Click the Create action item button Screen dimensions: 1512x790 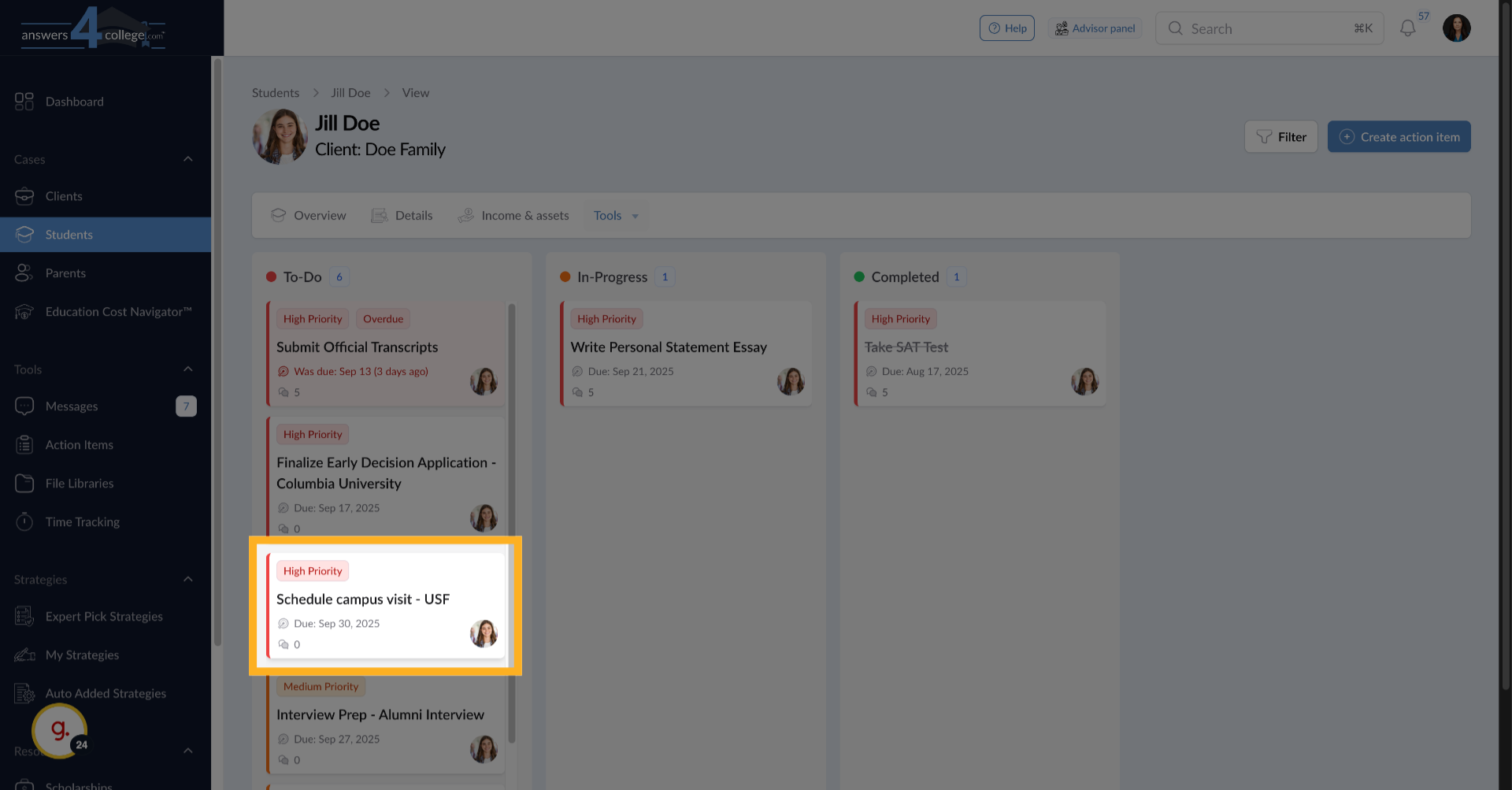pyautogui.click(x=1399, y=137)
